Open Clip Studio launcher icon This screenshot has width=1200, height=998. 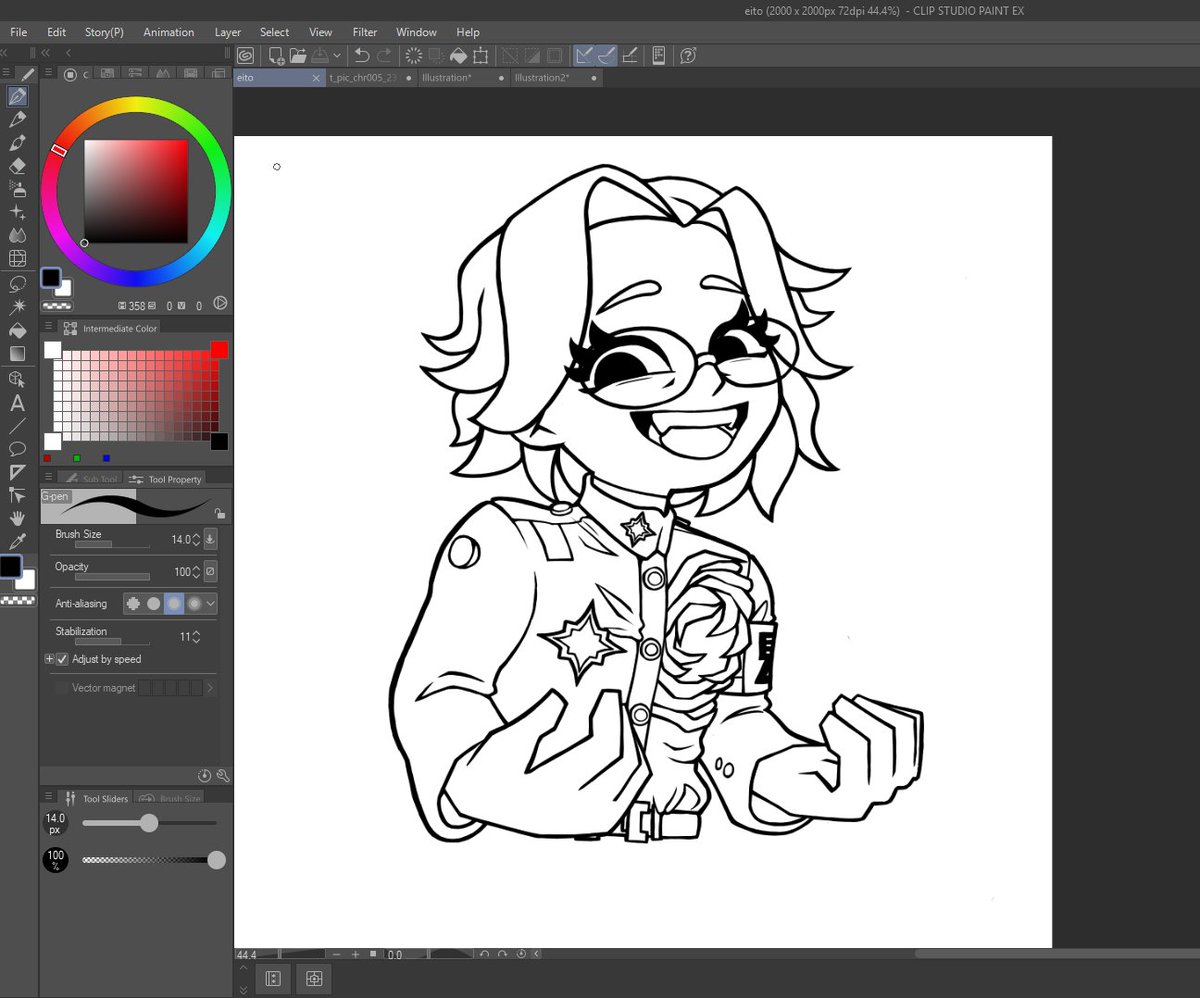coord(246,56)
